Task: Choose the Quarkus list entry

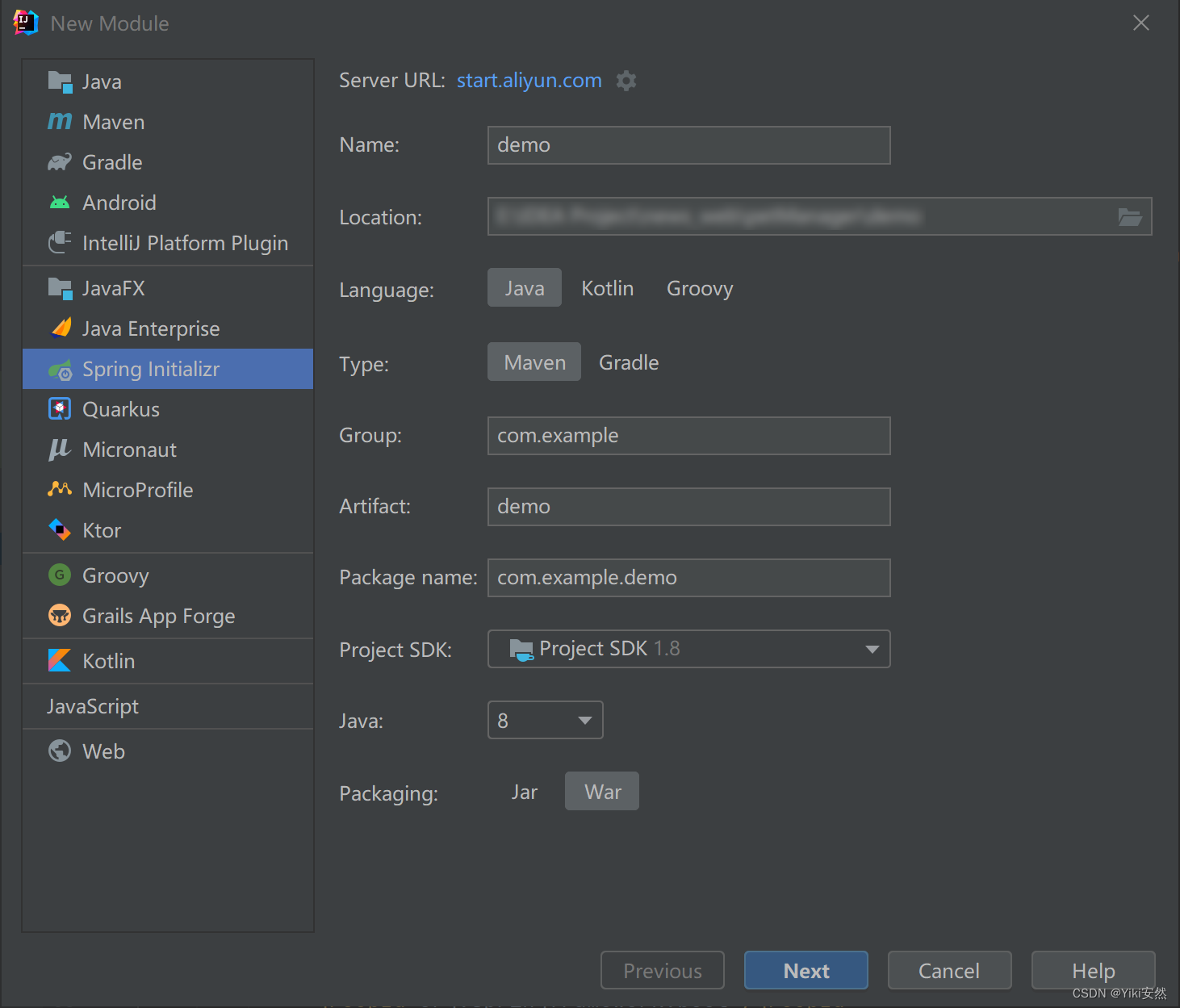Action: (x=168, y=409)
